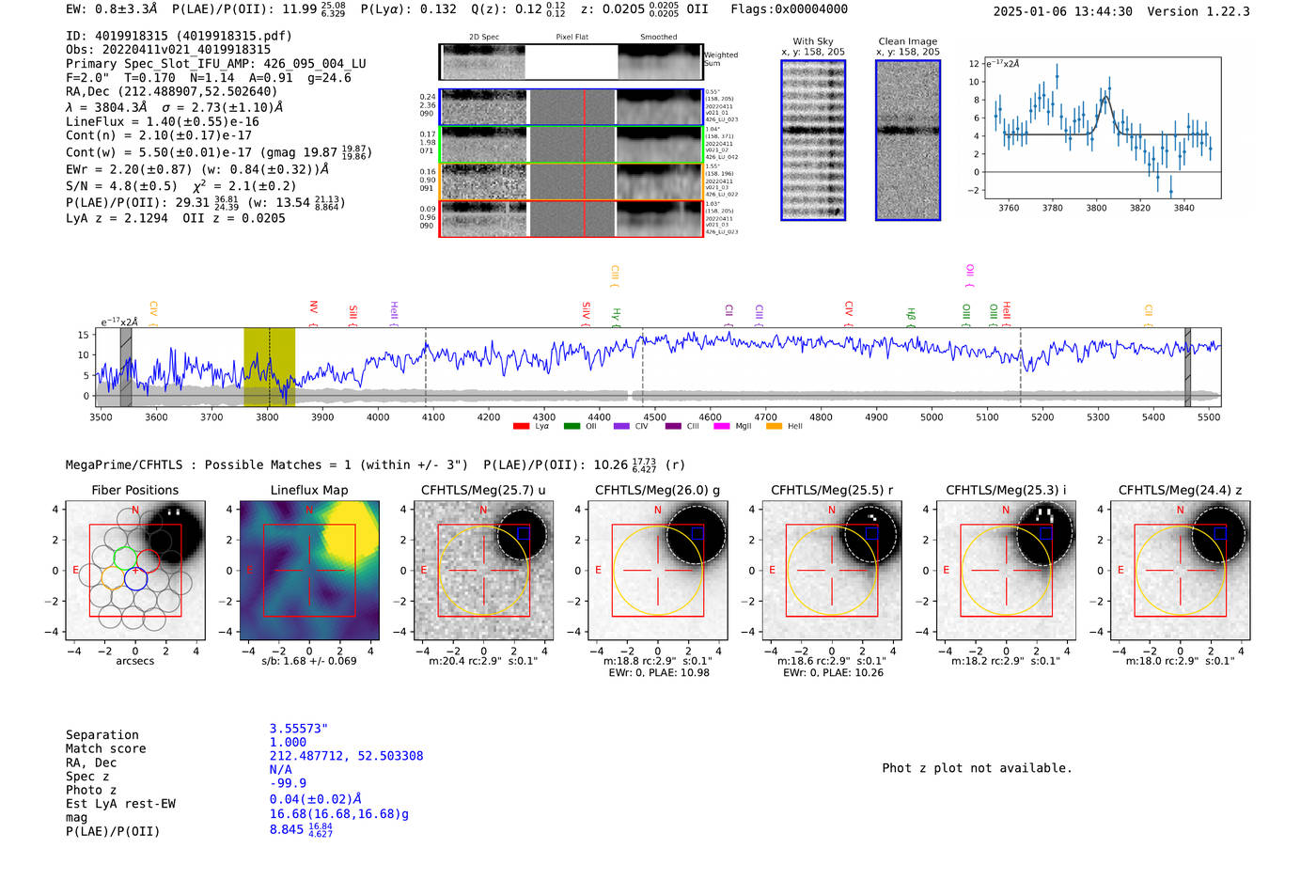
Task: Select the Fiber Positions panel
Action: (x=135, y=571)
